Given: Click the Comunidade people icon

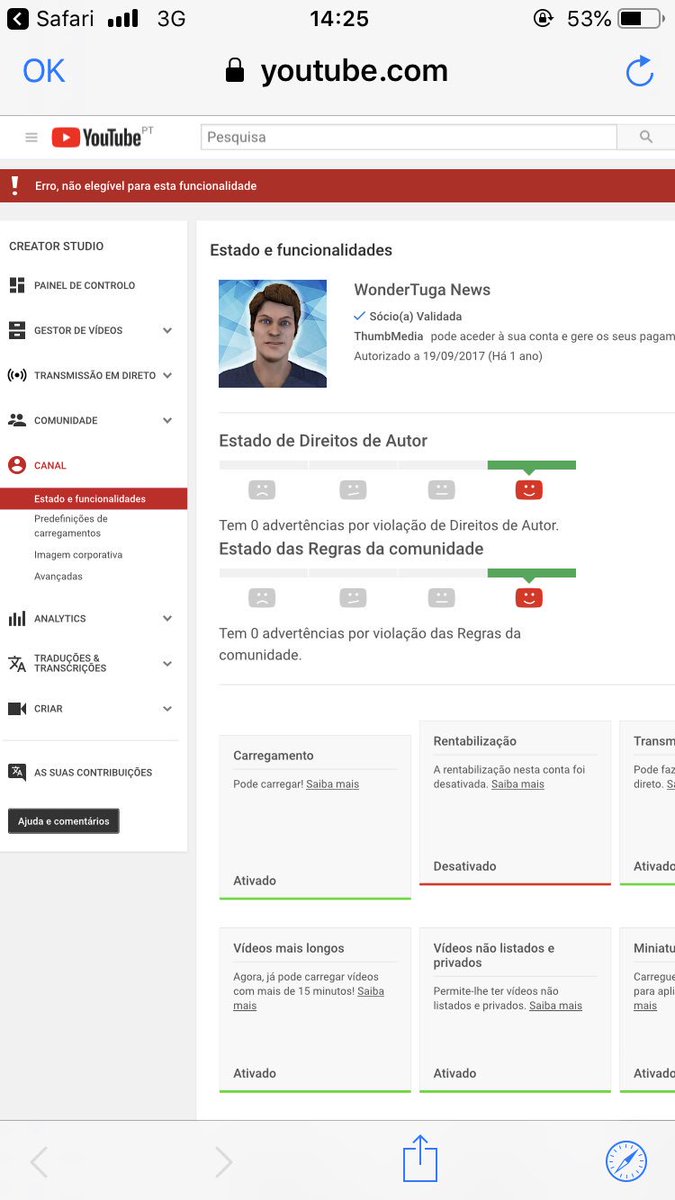Looking at the screenshot, I should click(17, 420).
